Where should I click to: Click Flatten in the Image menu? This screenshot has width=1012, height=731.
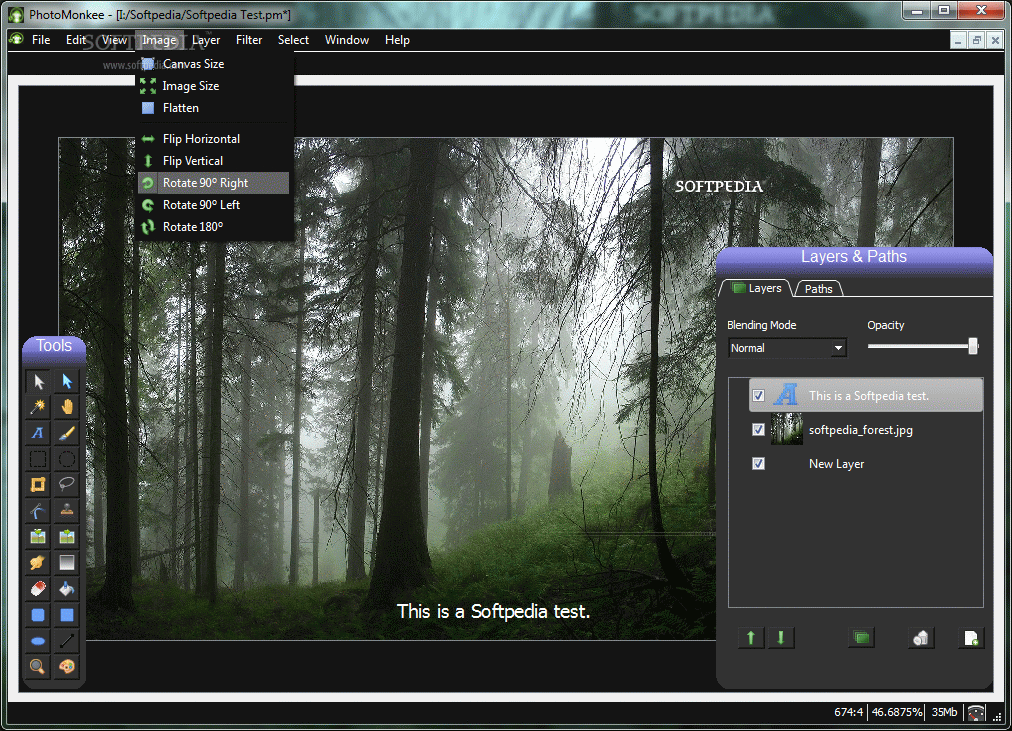click(x=214, y=108)
